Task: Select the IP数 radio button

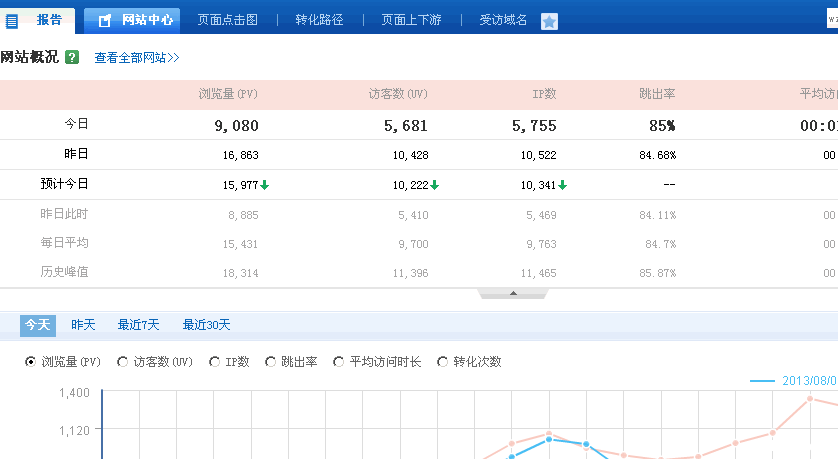Action: (x=215, y=362)
